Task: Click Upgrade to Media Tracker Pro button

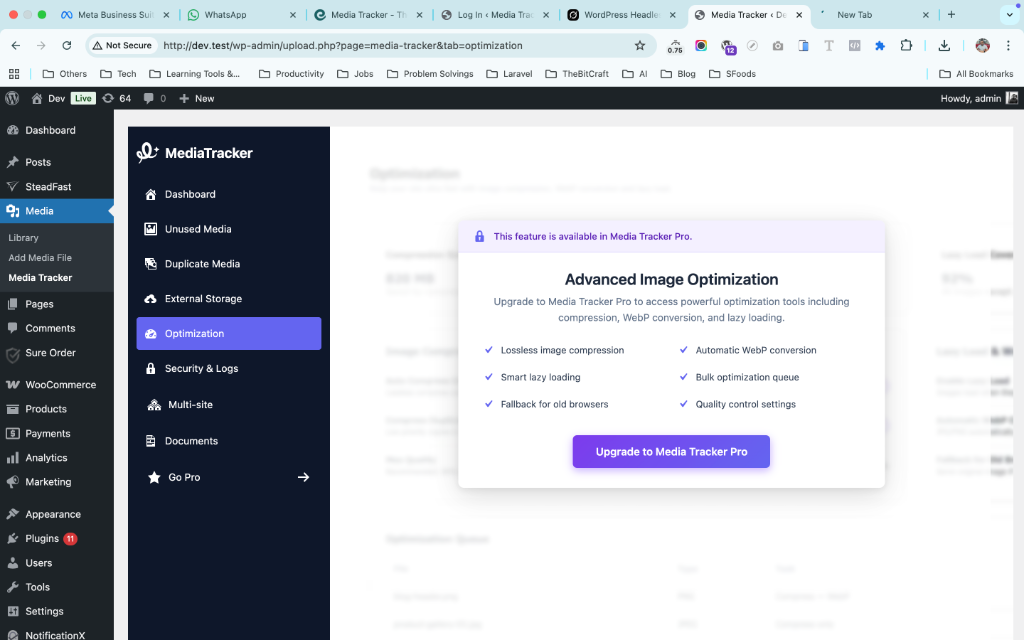Action: (x=671, y=452)
